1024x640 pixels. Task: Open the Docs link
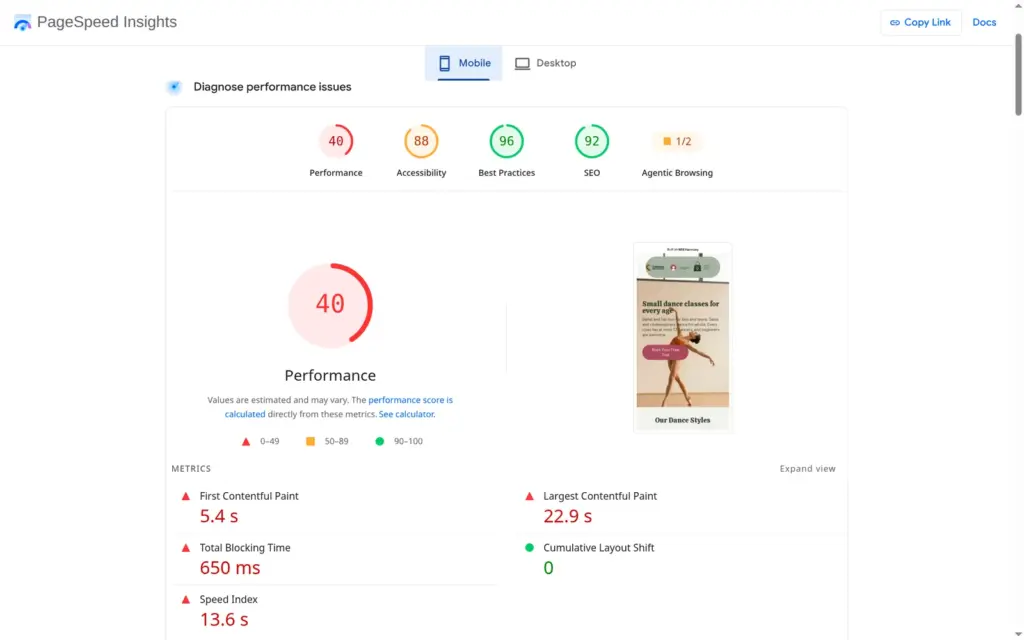point(984,22)
